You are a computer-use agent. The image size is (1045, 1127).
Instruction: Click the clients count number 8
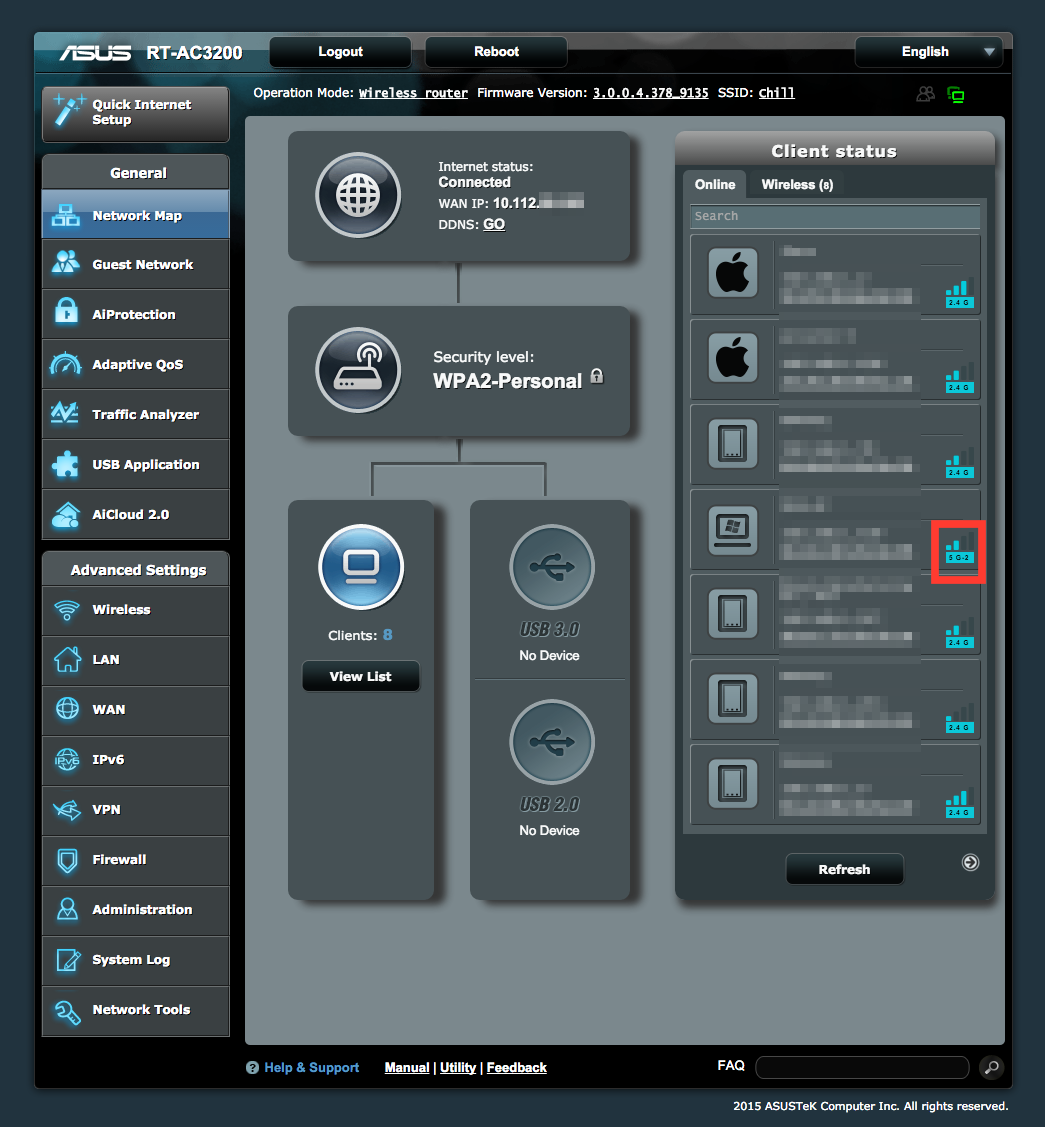pos(387,635)
